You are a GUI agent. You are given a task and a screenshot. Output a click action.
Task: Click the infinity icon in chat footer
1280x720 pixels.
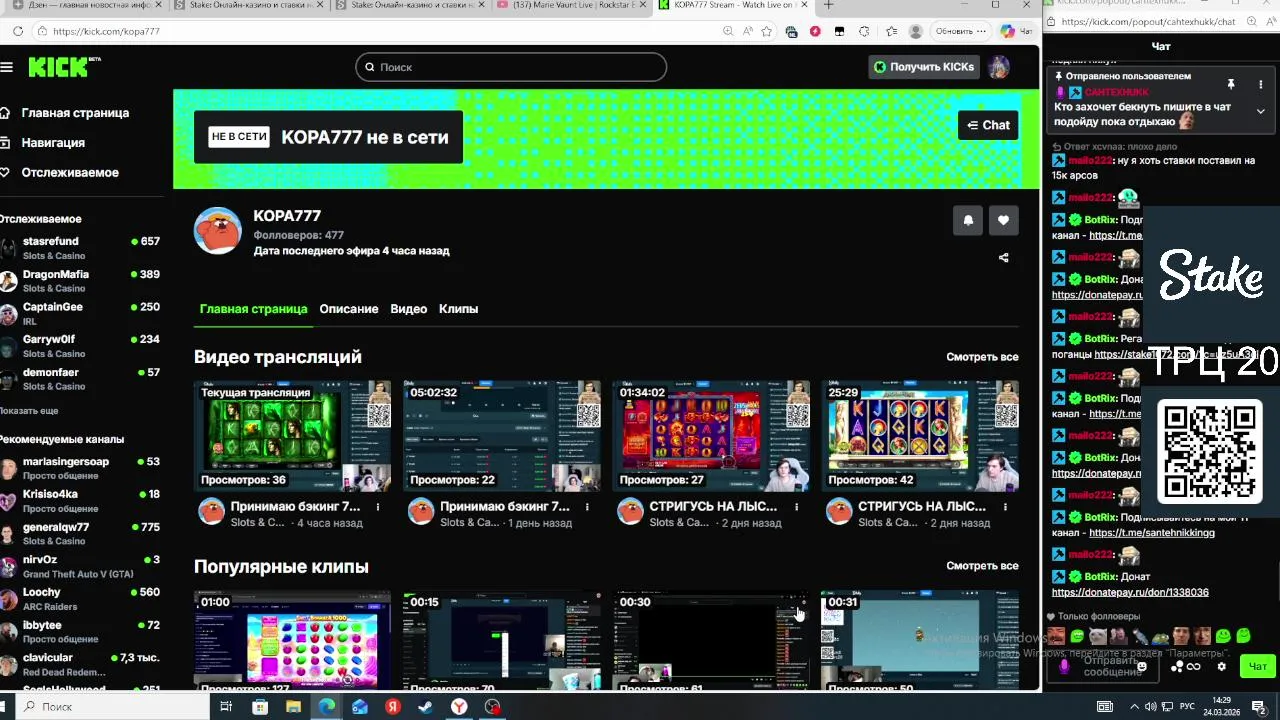[x=1193, y=667]
